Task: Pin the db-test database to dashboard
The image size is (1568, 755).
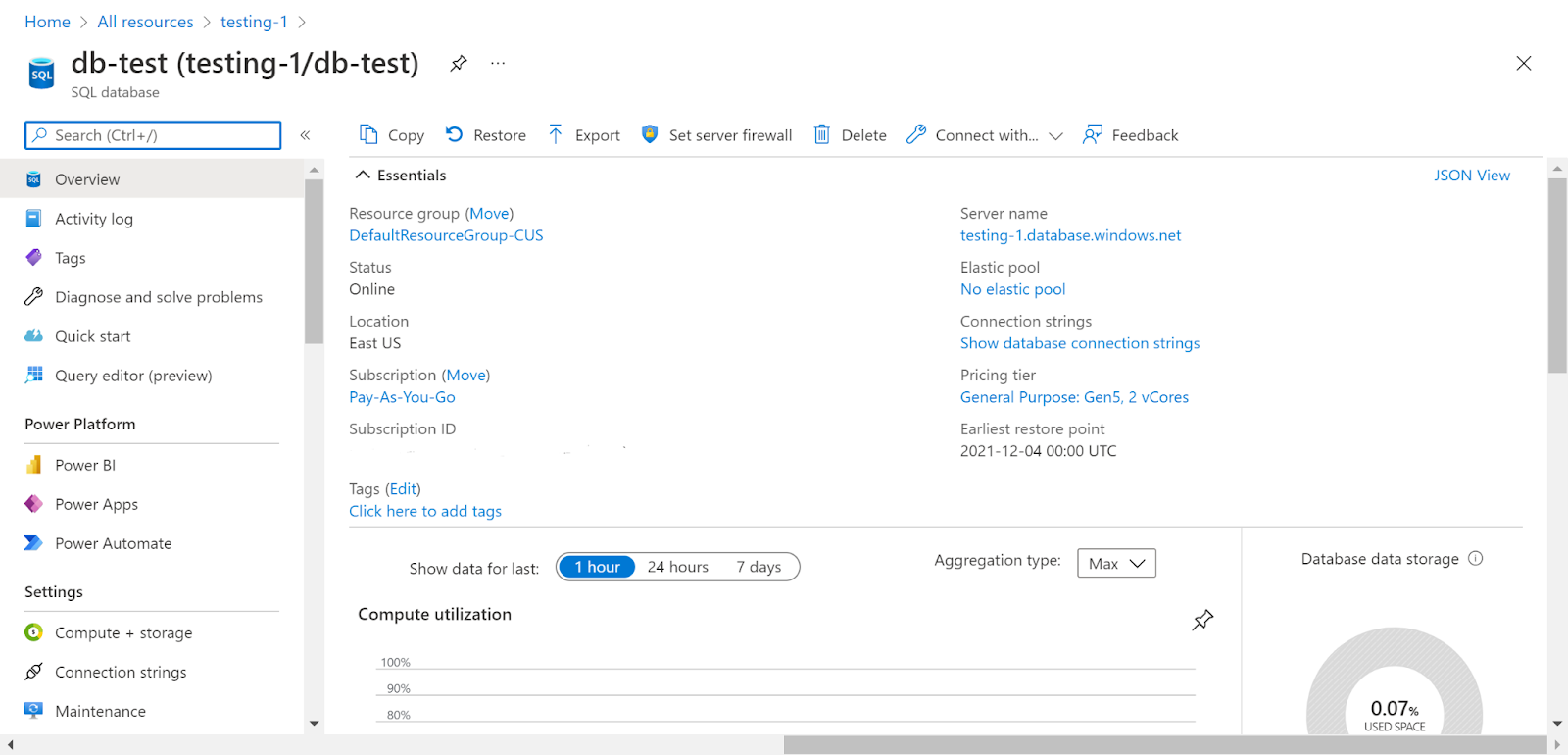Action: pyautogui.click(x=458, y=64)
